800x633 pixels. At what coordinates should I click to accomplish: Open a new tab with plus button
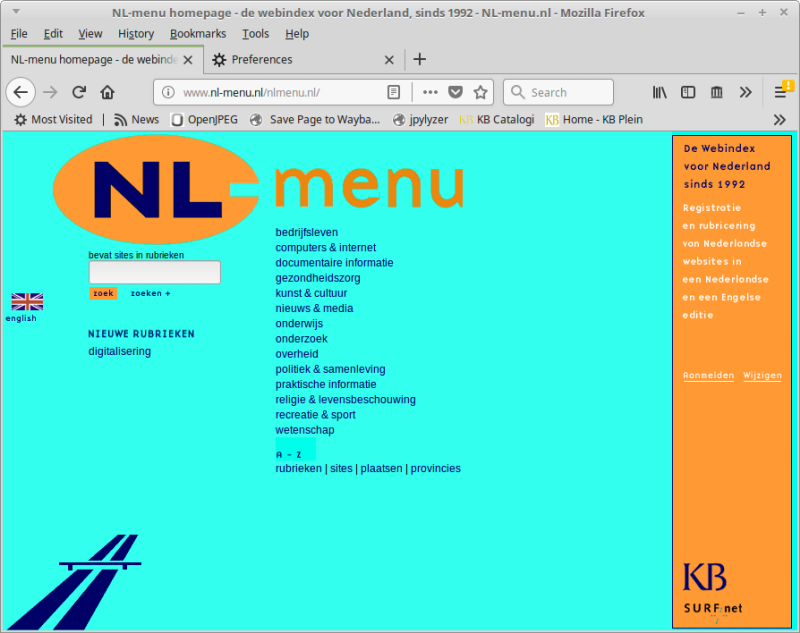pyautogui.click(x=420, y=59)
